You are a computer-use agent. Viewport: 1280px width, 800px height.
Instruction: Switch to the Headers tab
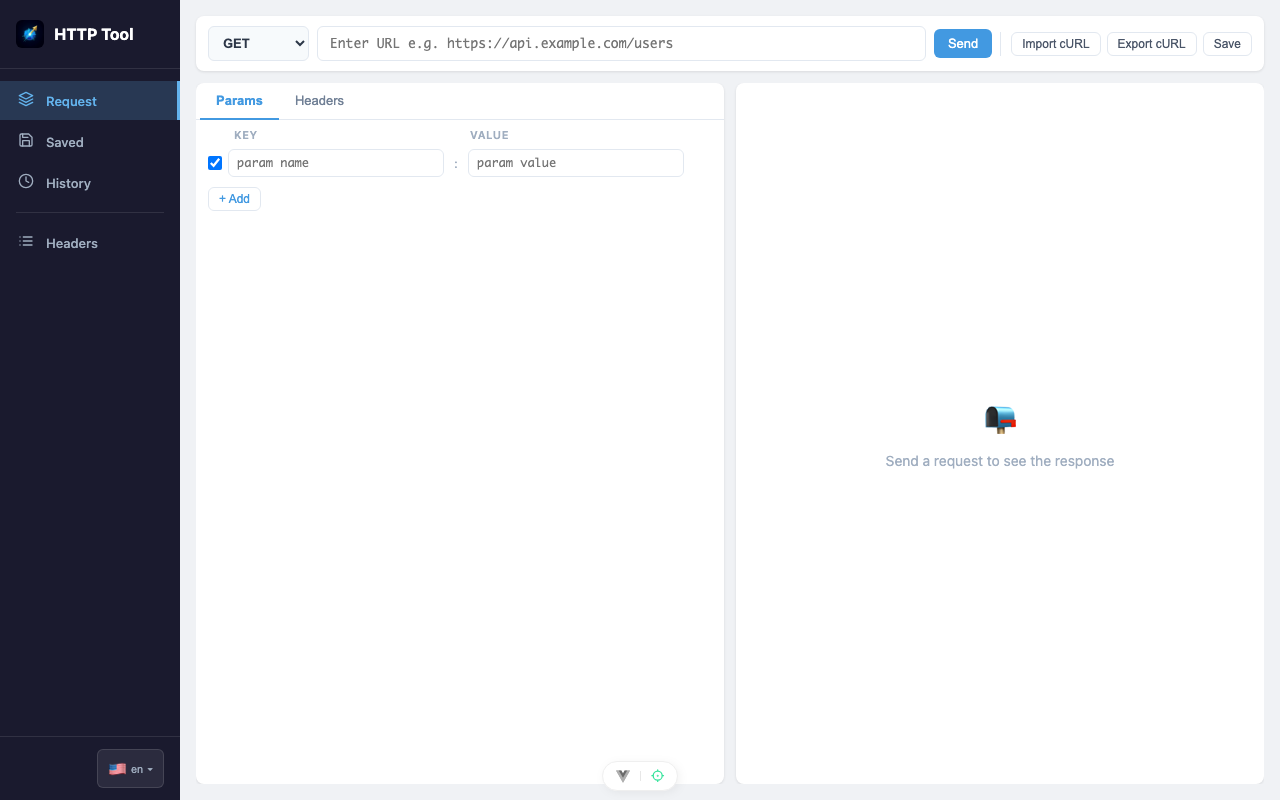(319, 101)
